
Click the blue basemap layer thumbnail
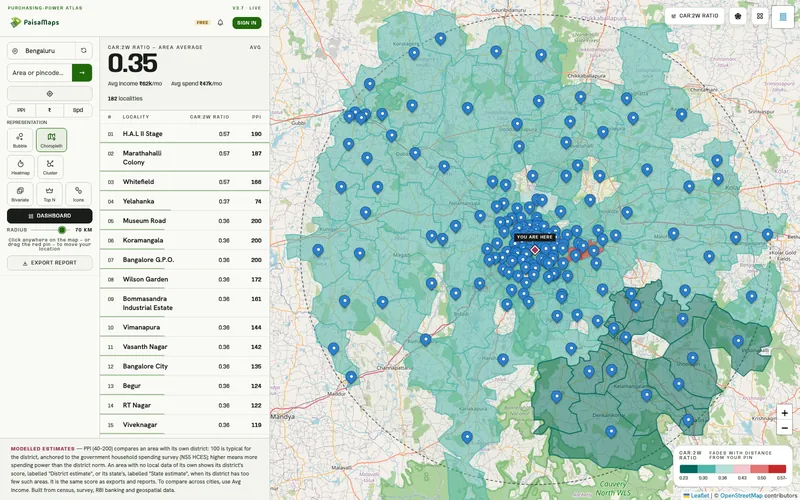click(x=783, y=16)
